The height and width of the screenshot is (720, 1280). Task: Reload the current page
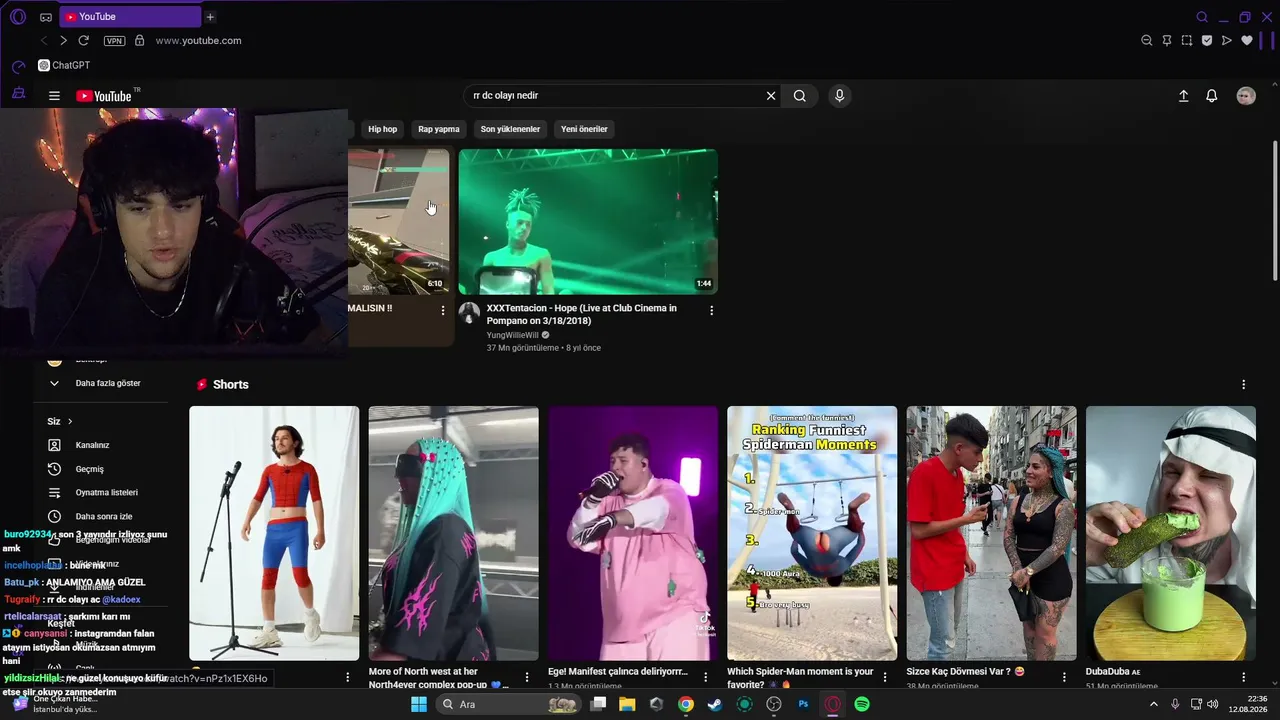point(84,41)
